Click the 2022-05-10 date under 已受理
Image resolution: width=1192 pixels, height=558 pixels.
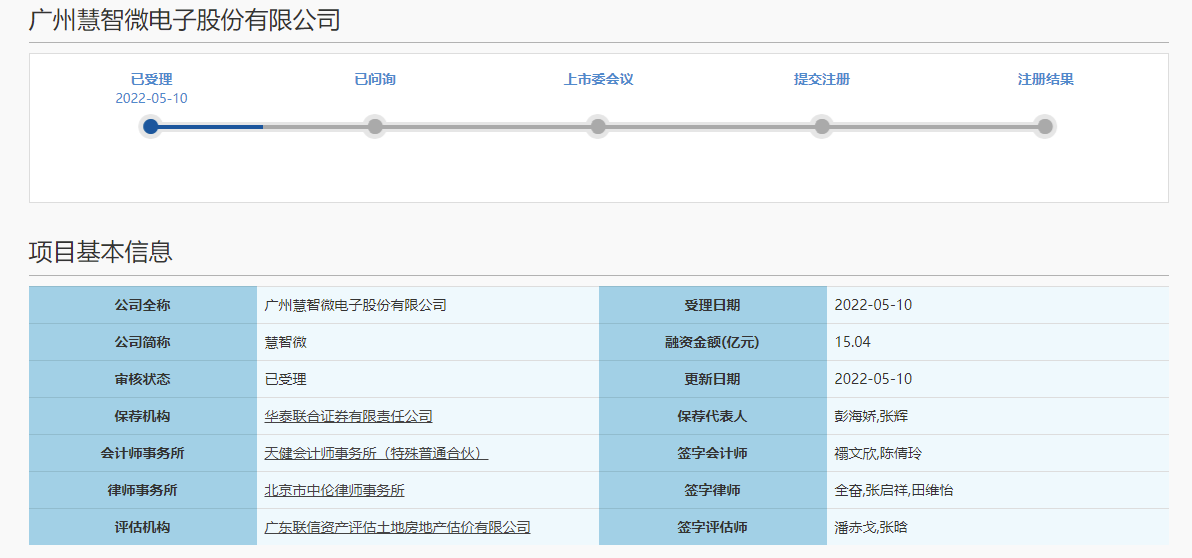[151, 98]
